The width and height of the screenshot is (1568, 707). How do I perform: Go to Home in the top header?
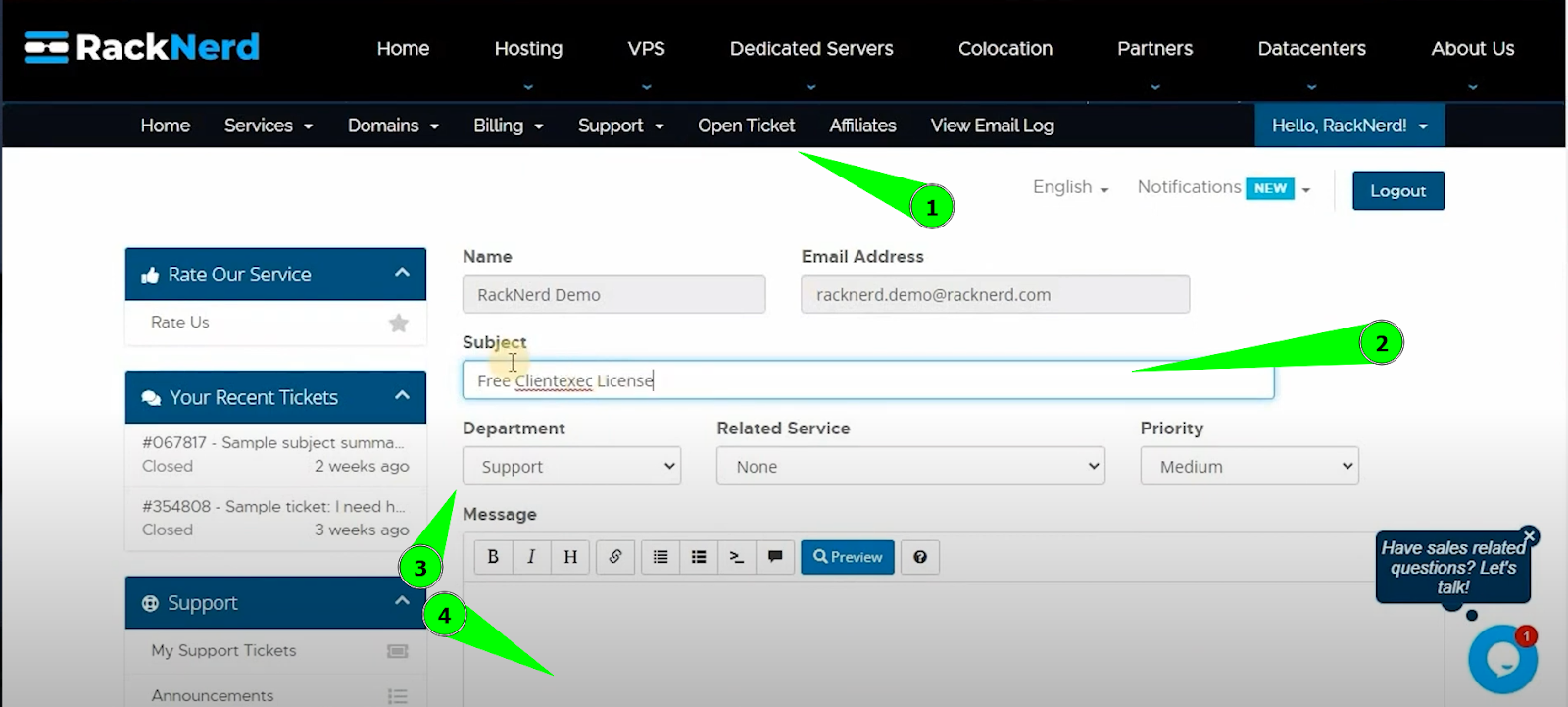click(x=403, y=49)
